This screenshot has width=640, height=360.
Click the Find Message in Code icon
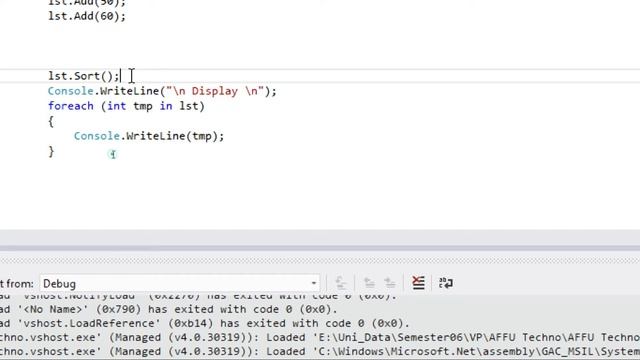click(x=341, y=283)
